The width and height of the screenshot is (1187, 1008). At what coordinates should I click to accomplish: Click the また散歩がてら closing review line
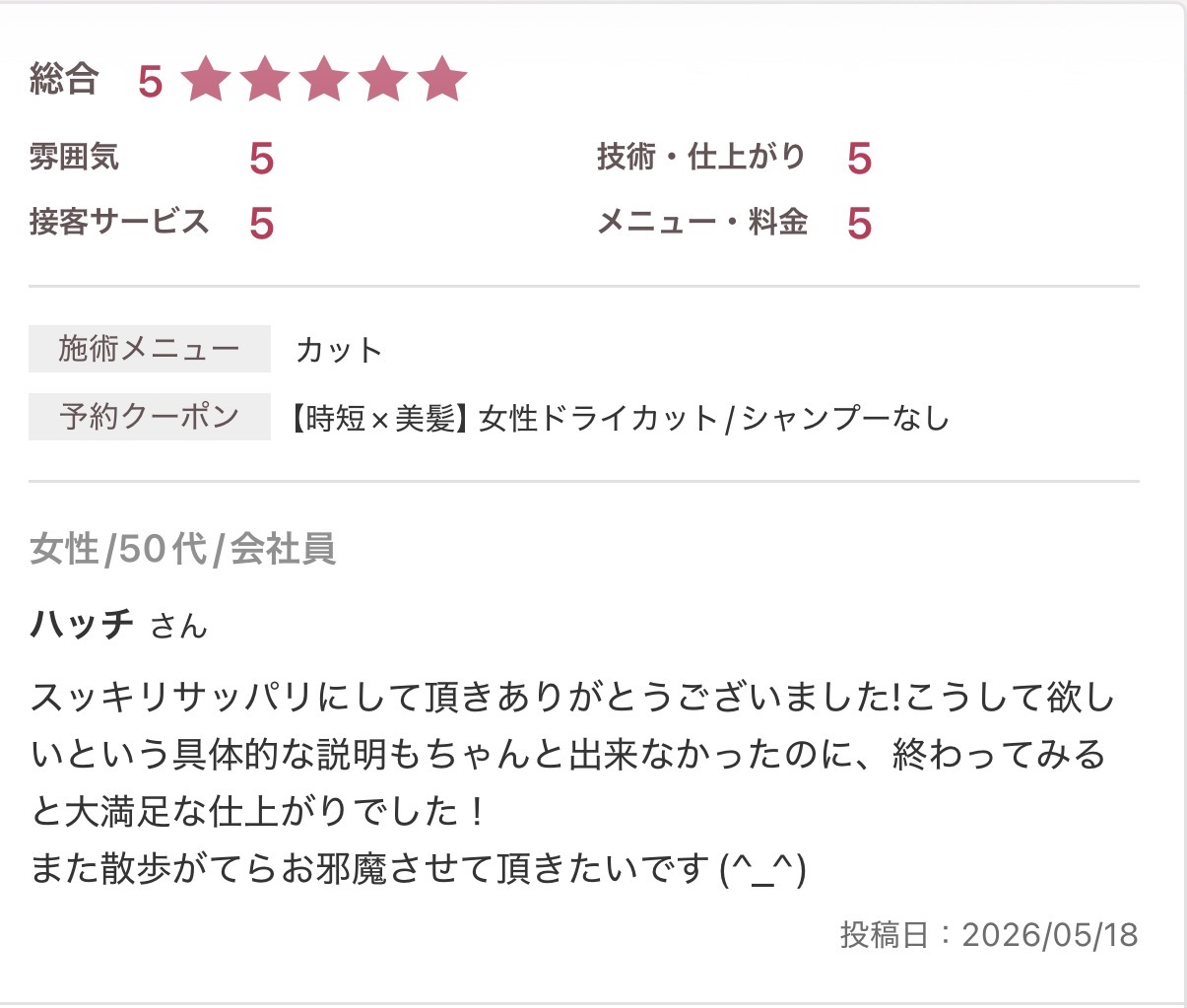(x=419, y=869)
